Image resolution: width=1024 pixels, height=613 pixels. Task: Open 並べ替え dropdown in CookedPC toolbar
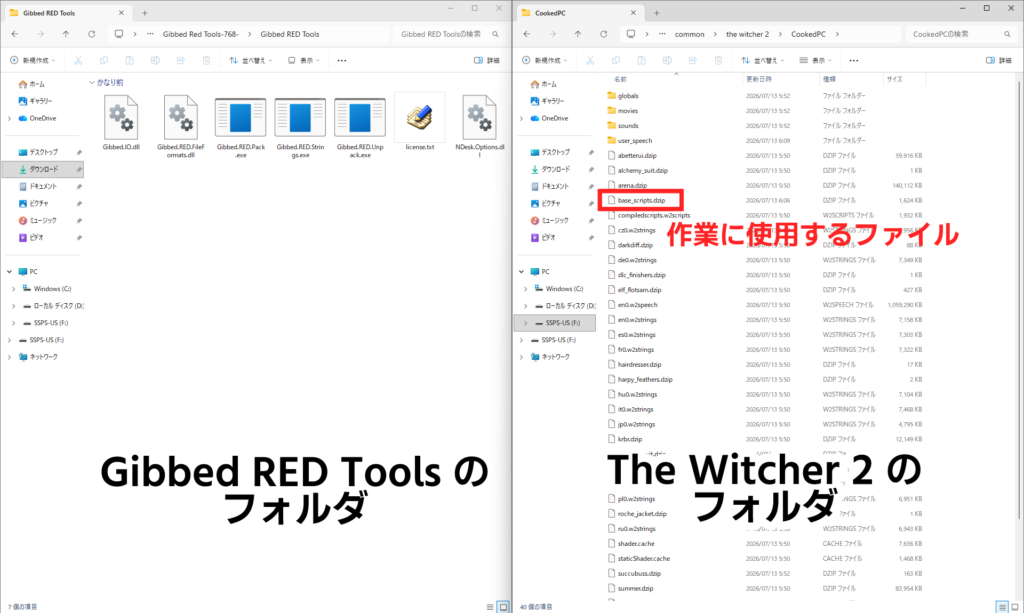click(x=763, y=60)
